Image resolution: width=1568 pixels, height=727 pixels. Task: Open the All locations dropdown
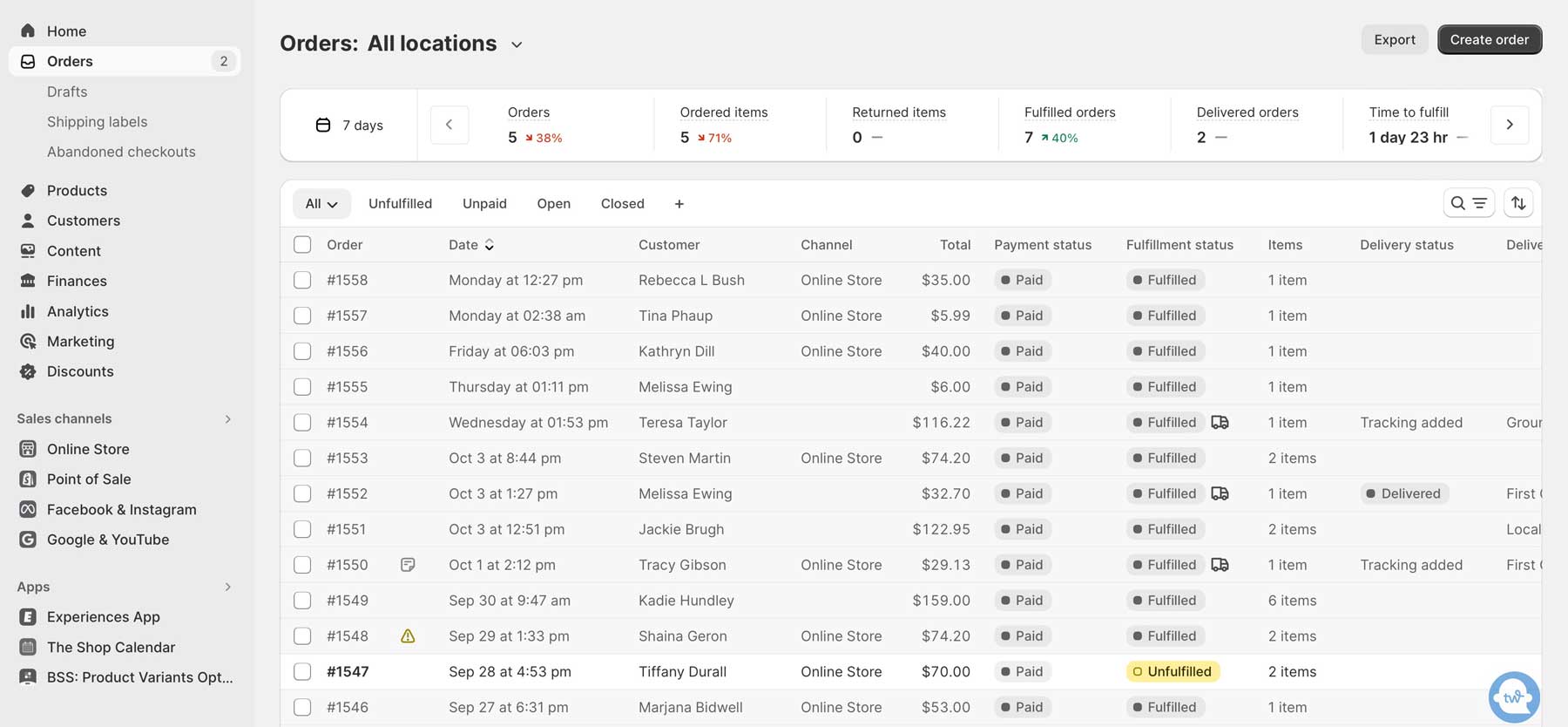tap(517, 44)
